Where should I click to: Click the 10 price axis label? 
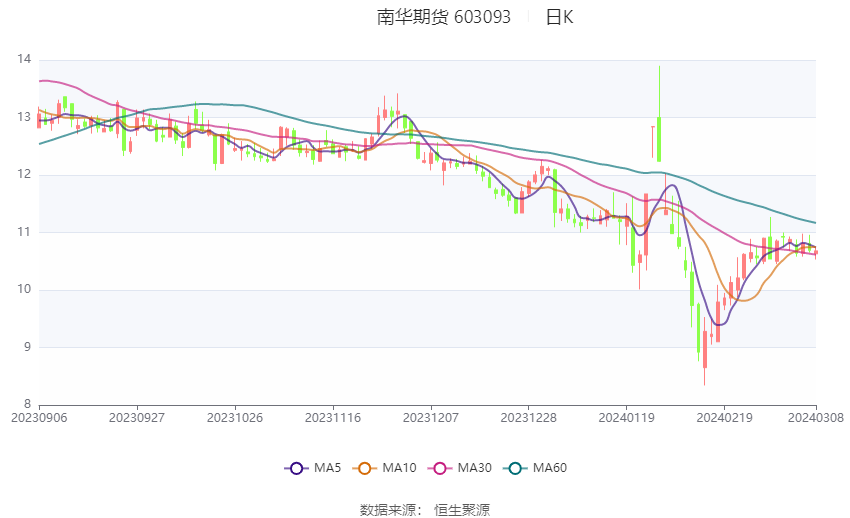(24, 289)
